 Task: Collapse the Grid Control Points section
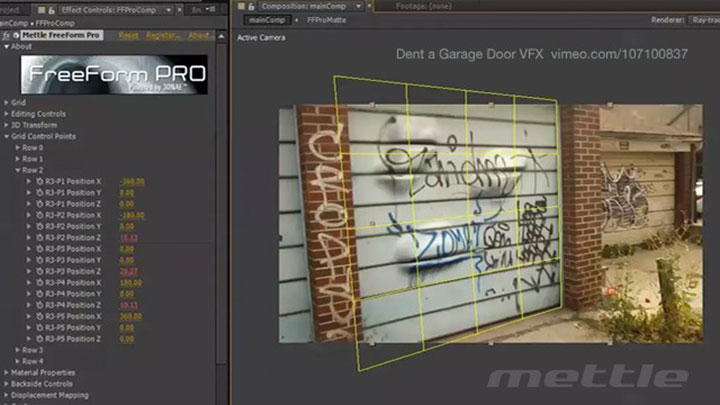(x=6, y=136)
